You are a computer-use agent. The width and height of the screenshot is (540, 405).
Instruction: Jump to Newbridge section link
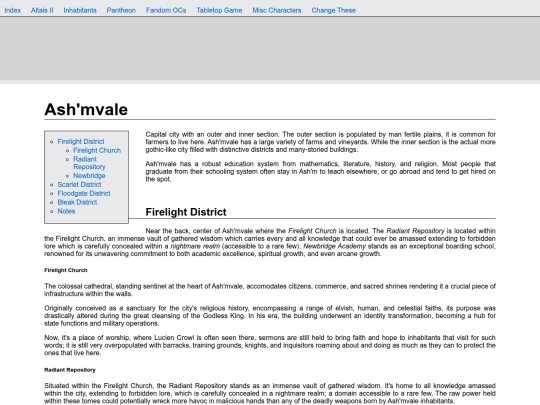(x=89, y=176)
